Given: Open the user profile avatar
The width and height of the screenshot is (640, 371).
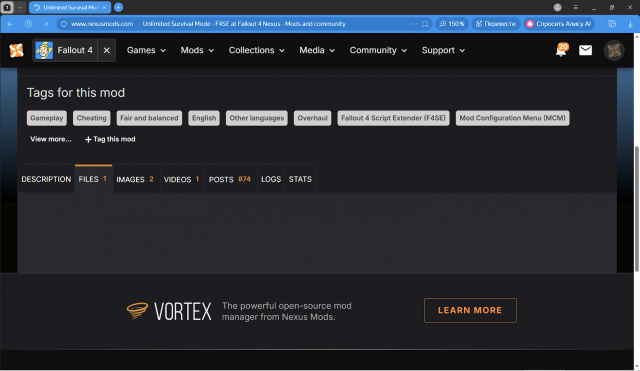Looking at the screenshot, I should click(614, 50).
